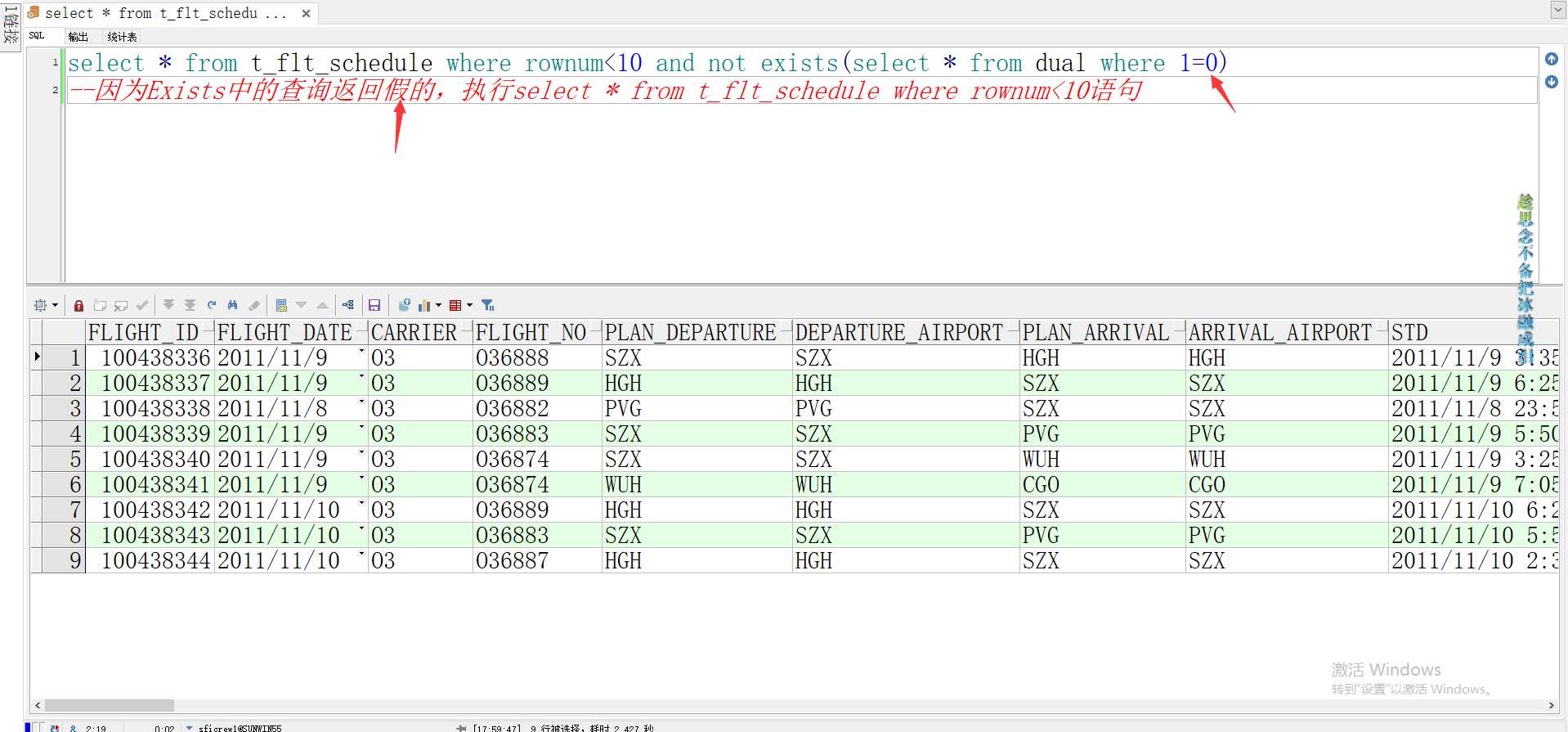
Task: Switch to the 统计表 tab
Action: tap(122, 37)
